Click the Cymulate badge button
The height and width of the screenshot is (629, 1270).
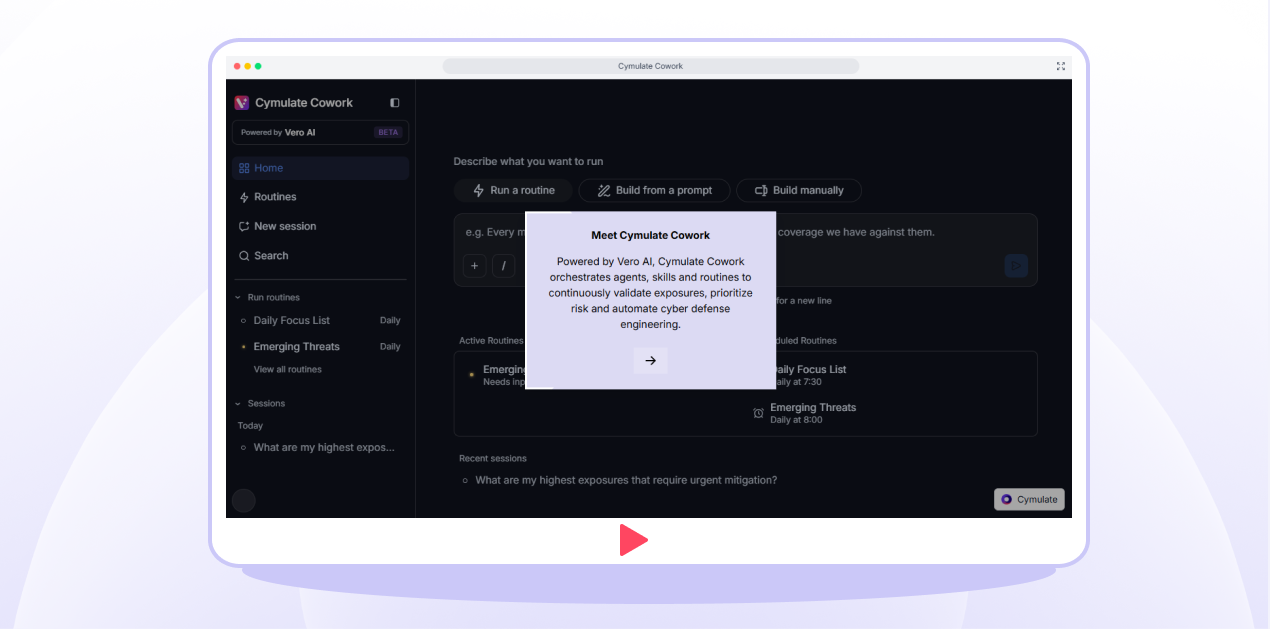pyautogui.click(x=1029, y=499)
